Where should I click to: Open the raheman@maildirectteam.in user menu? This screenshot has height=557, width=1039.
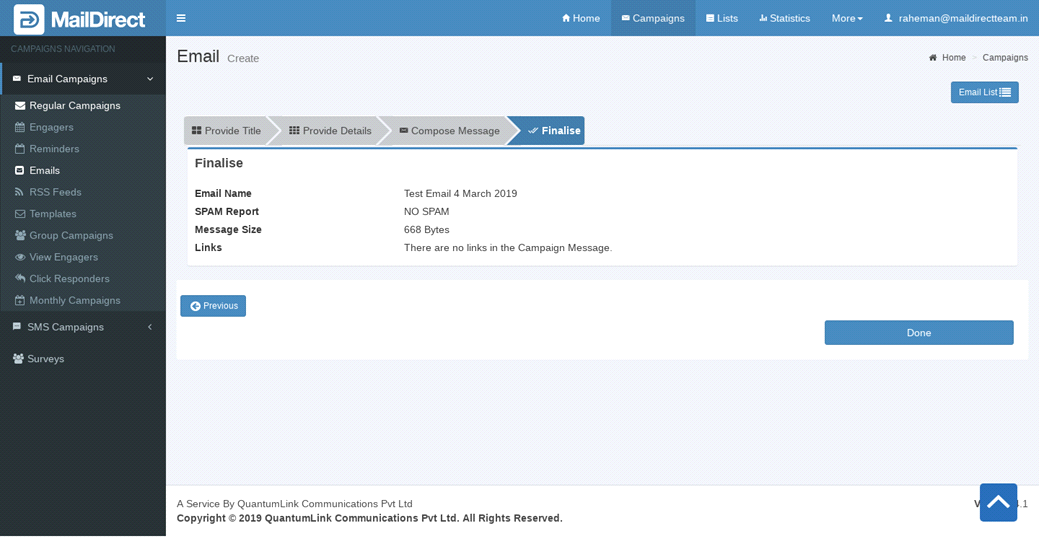(955, 18)
